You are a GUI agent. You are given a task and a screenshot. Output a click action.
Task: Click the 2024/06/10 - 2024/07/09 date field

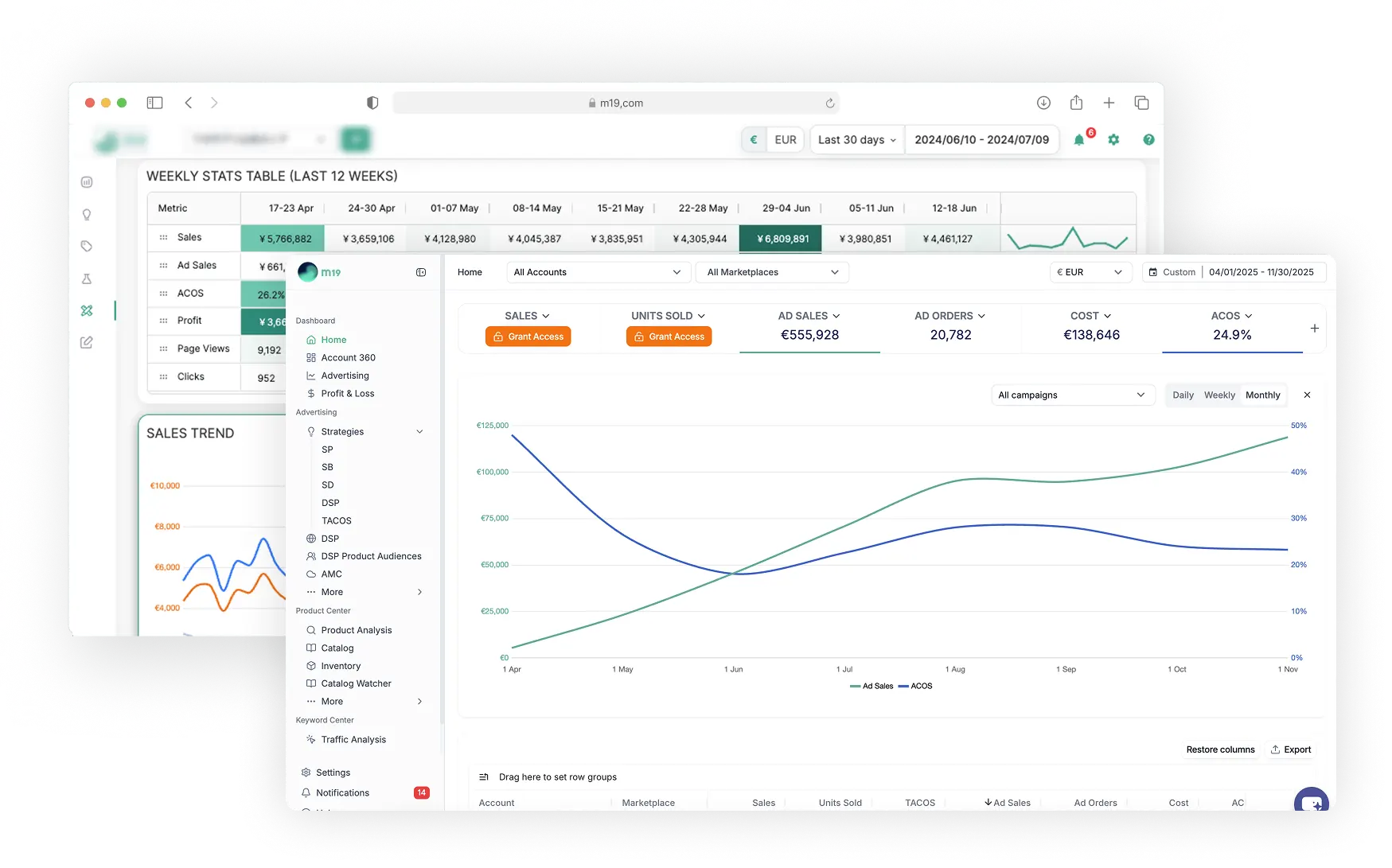pyautogui.click(x=981, y=139)
